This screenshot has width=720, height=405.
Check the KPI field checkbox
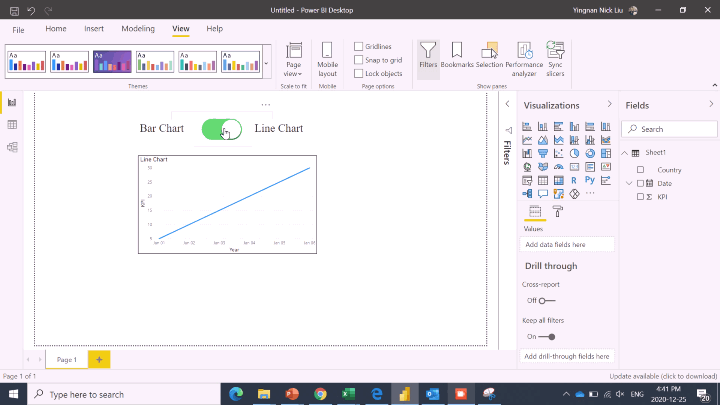pos(641,197)
